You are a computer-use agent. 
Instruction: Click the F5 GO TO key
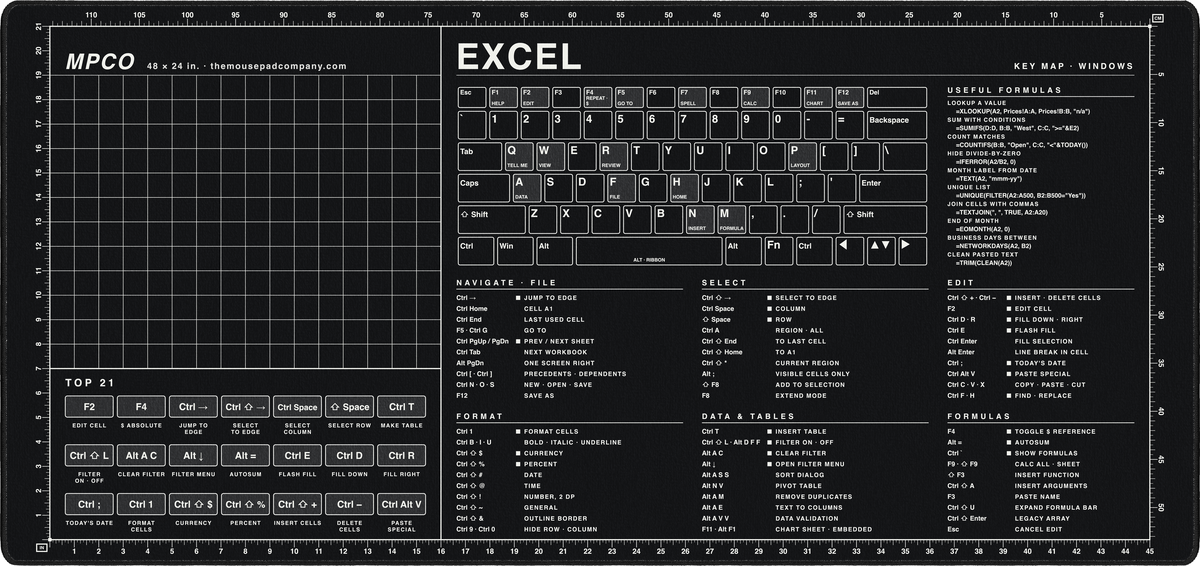click(628, 97)
